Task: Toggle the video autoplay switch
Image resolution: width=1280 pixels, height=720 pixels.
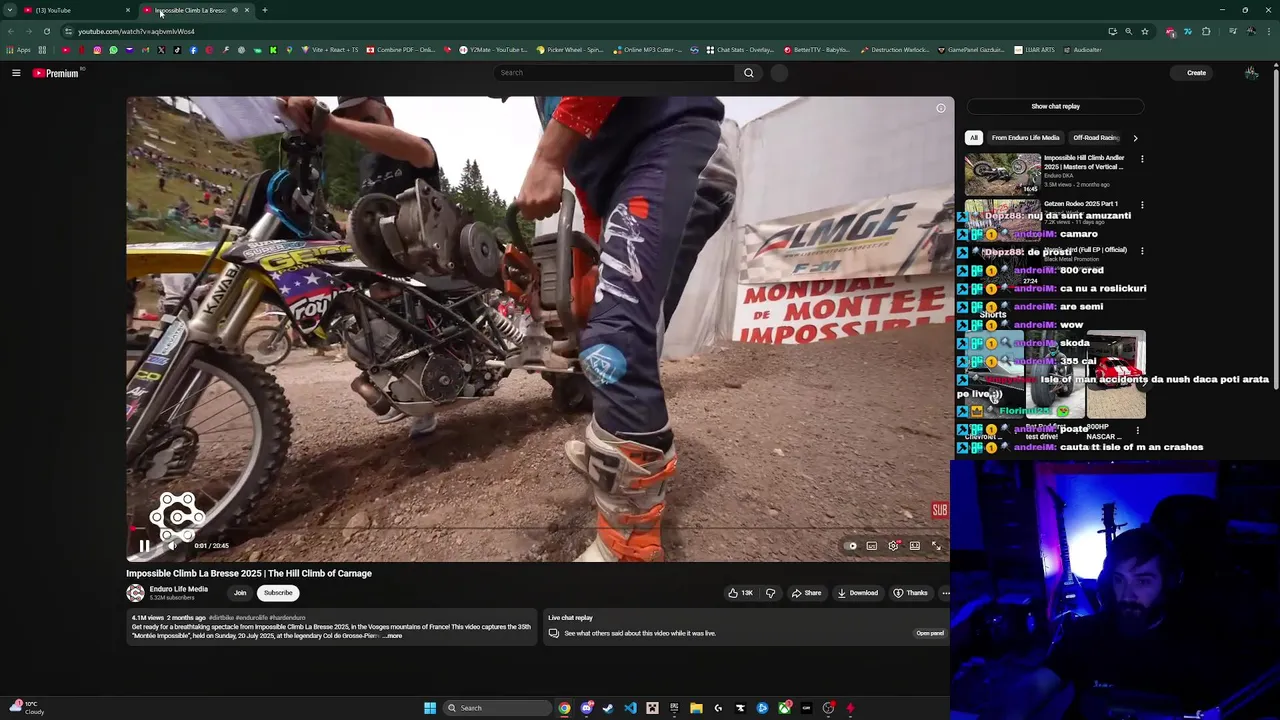Action: click(851, 546)
